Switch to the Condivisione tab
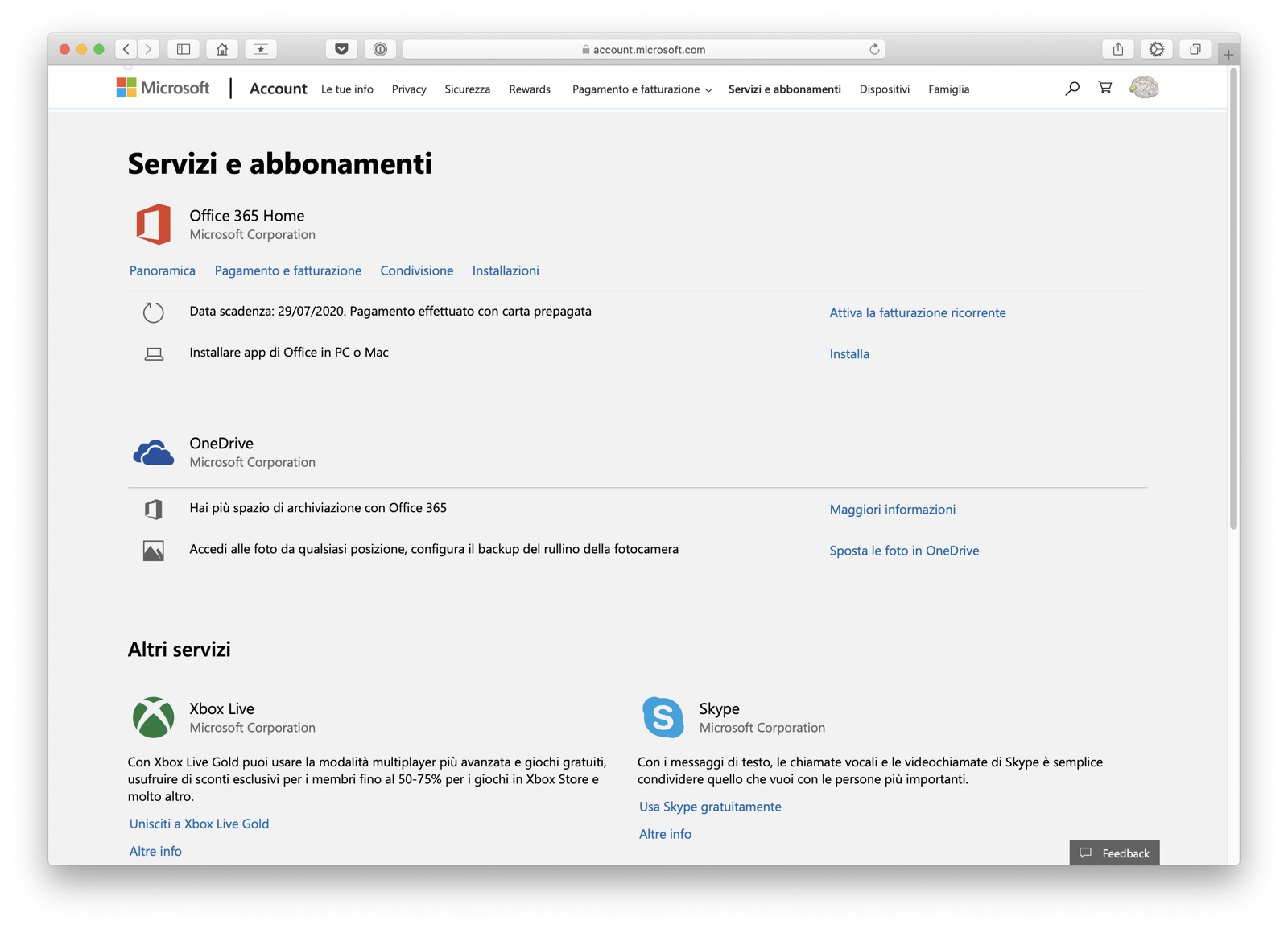 click(417, 270)
